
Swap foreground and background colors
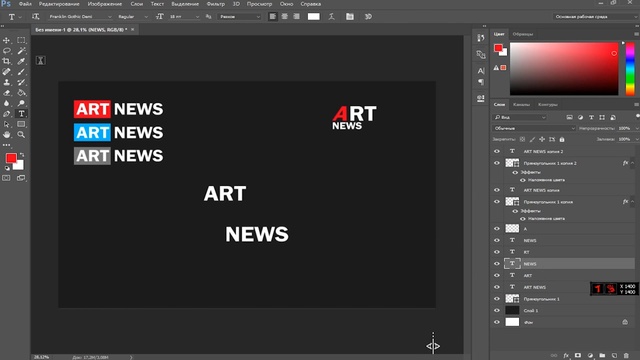(x=22, y=155)
